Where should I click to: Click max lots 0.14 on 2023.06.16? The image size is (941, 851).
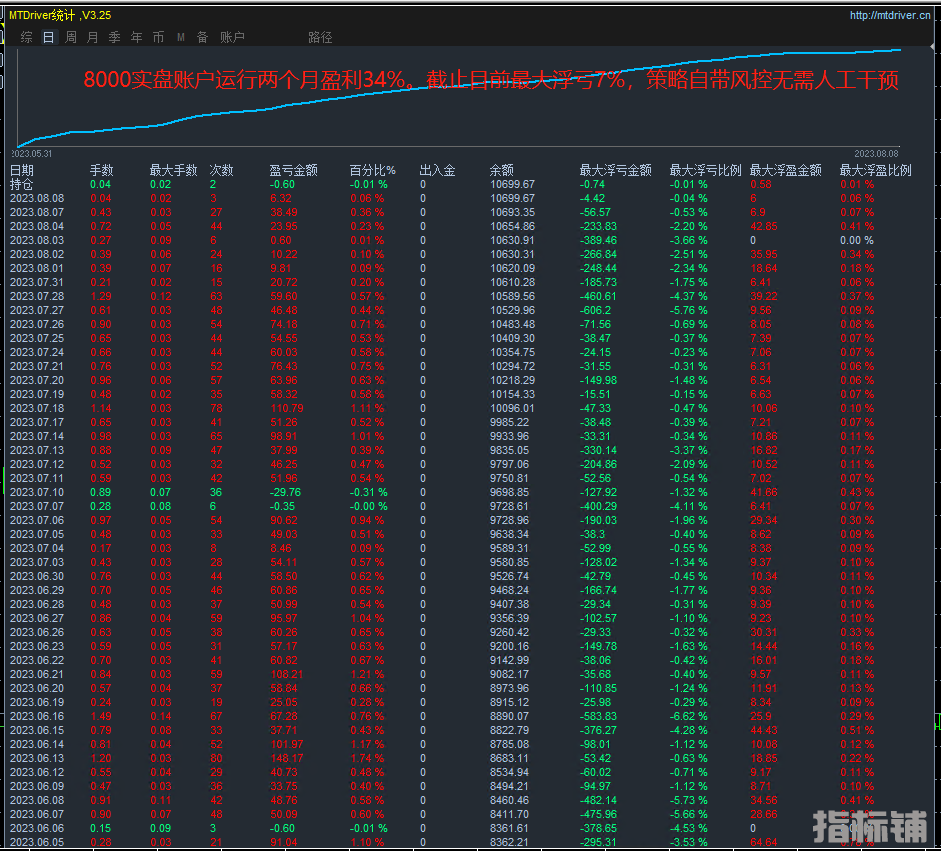tap(161, 717)
